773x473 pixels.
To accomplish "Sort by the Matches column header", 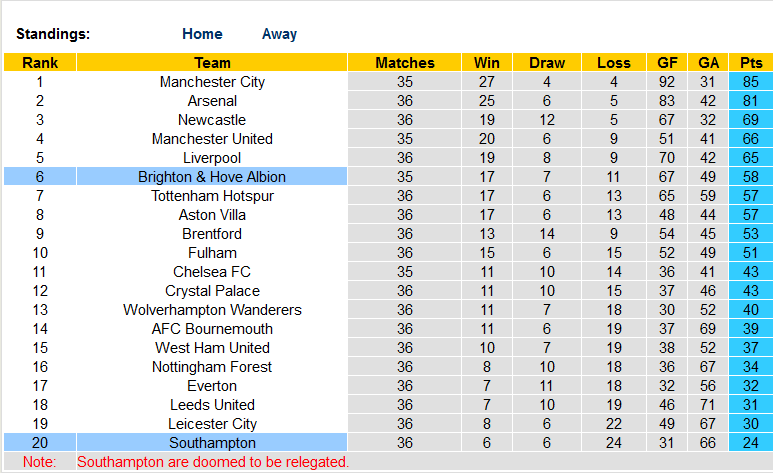I will click(405, 63).
